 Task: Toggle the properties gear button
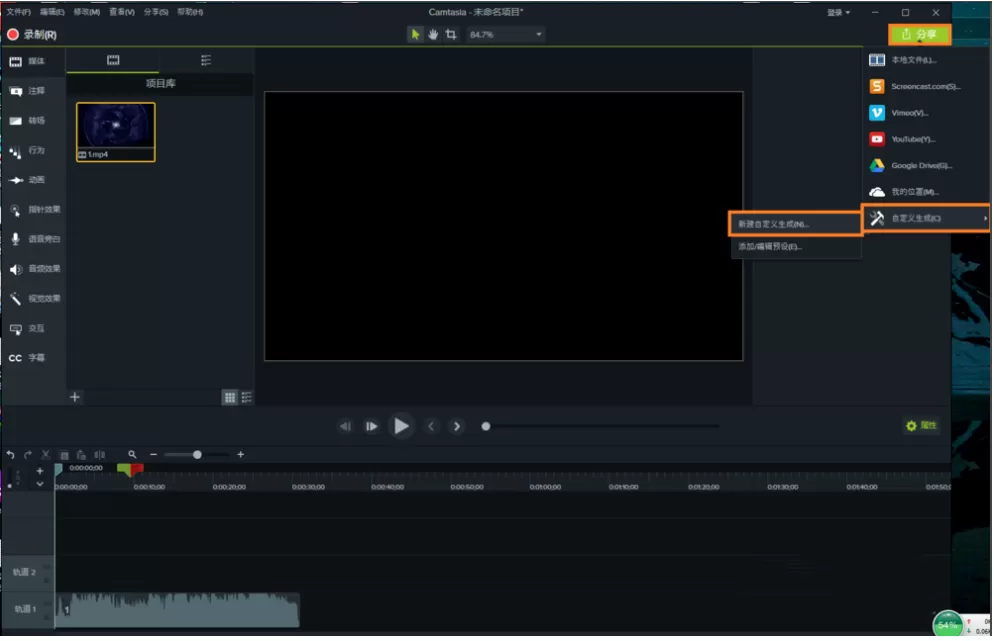(x=922, y=425)
